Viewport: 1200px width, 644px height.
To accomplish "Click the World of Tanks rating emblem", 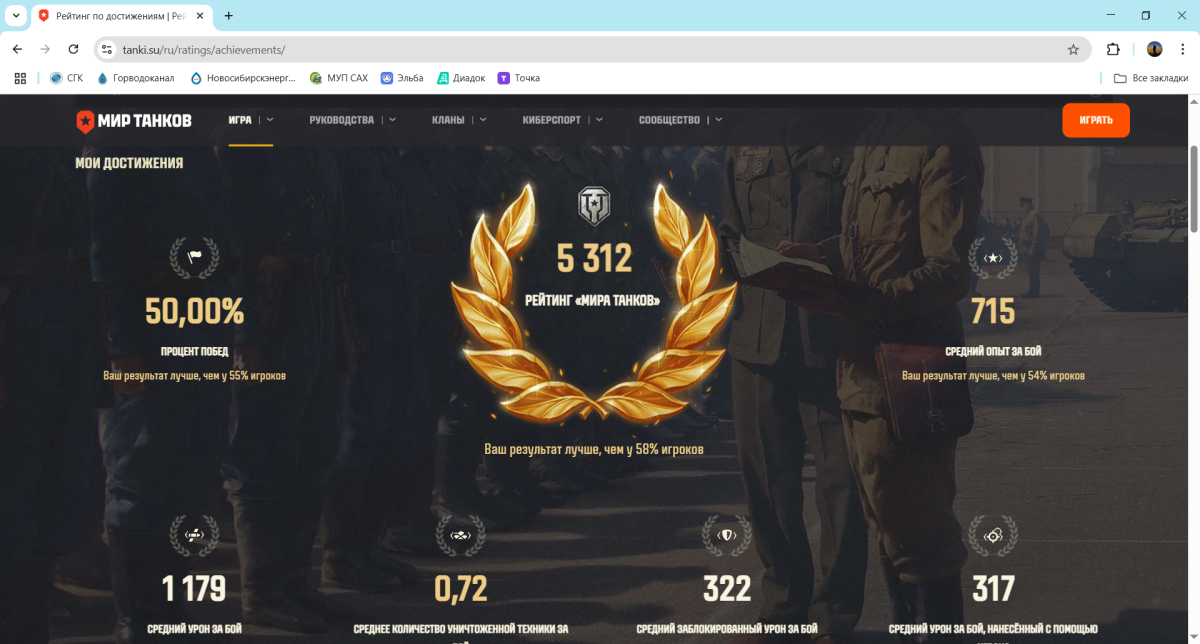I will [x=594, y=205].
